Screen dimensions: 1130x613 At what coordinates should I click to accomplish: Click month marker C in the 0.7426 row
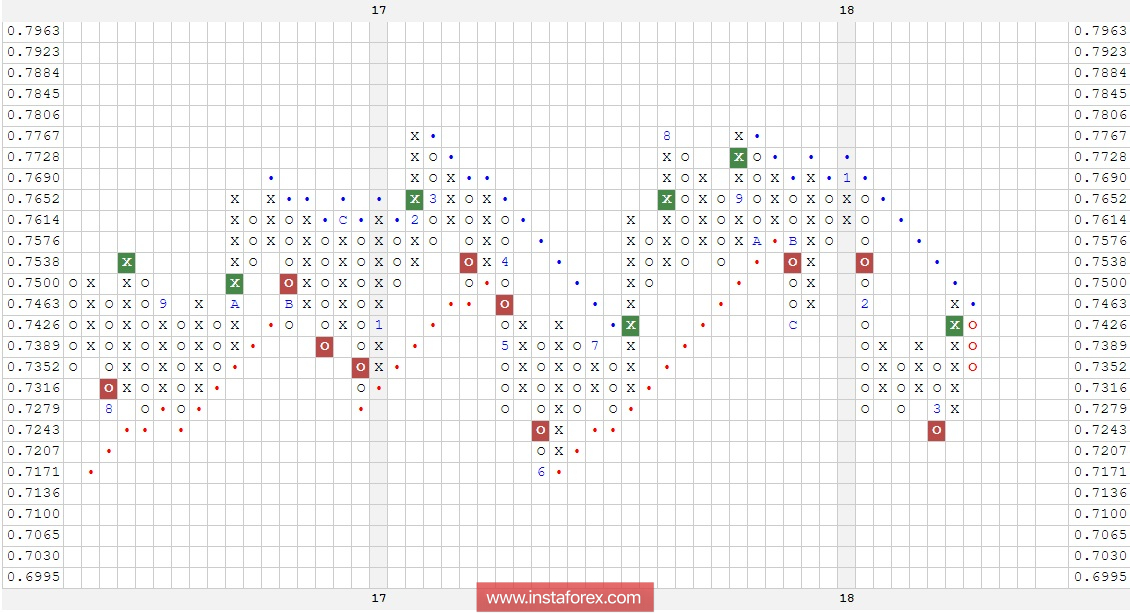793,325
